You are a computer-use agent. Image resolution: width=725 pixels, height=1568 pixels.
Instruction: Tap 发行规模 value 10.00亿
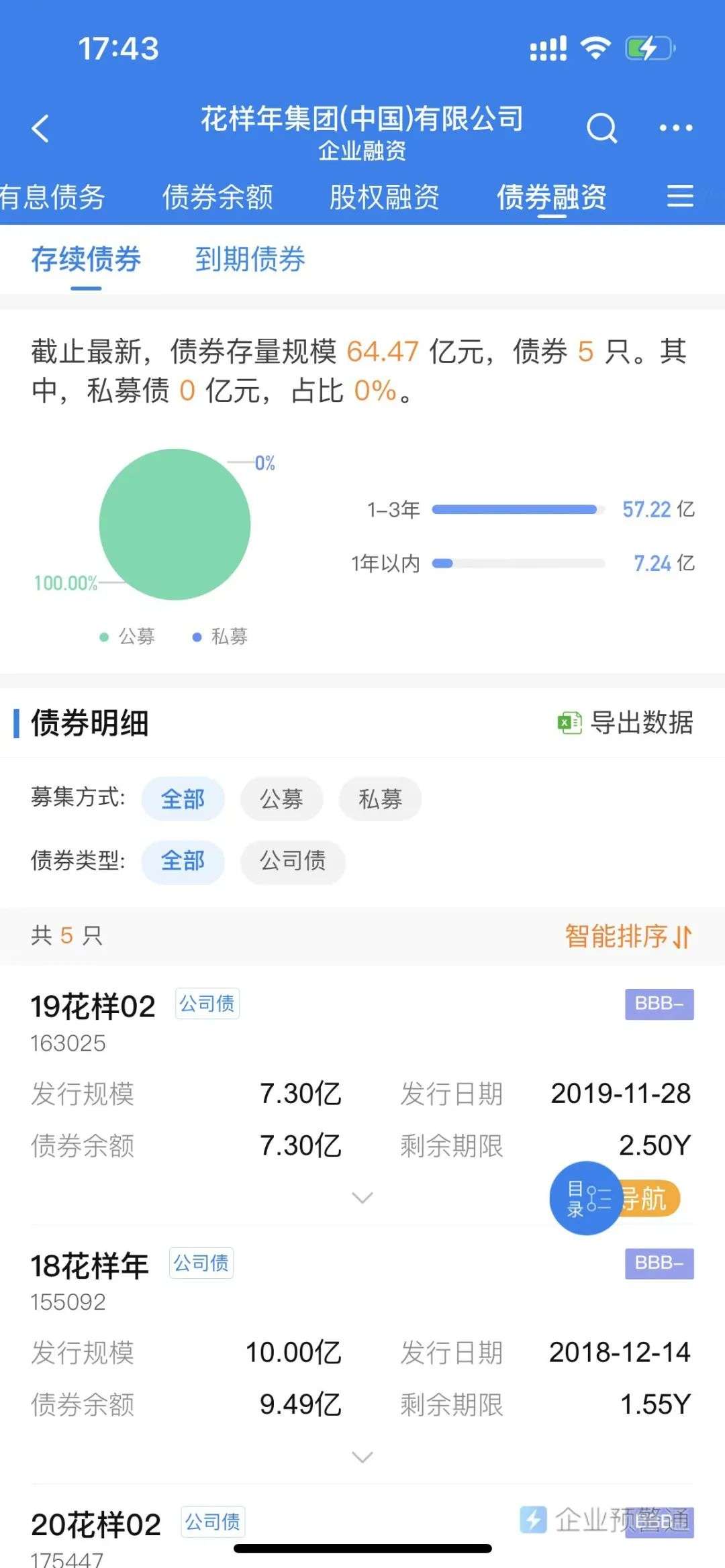pos(293,1353)
